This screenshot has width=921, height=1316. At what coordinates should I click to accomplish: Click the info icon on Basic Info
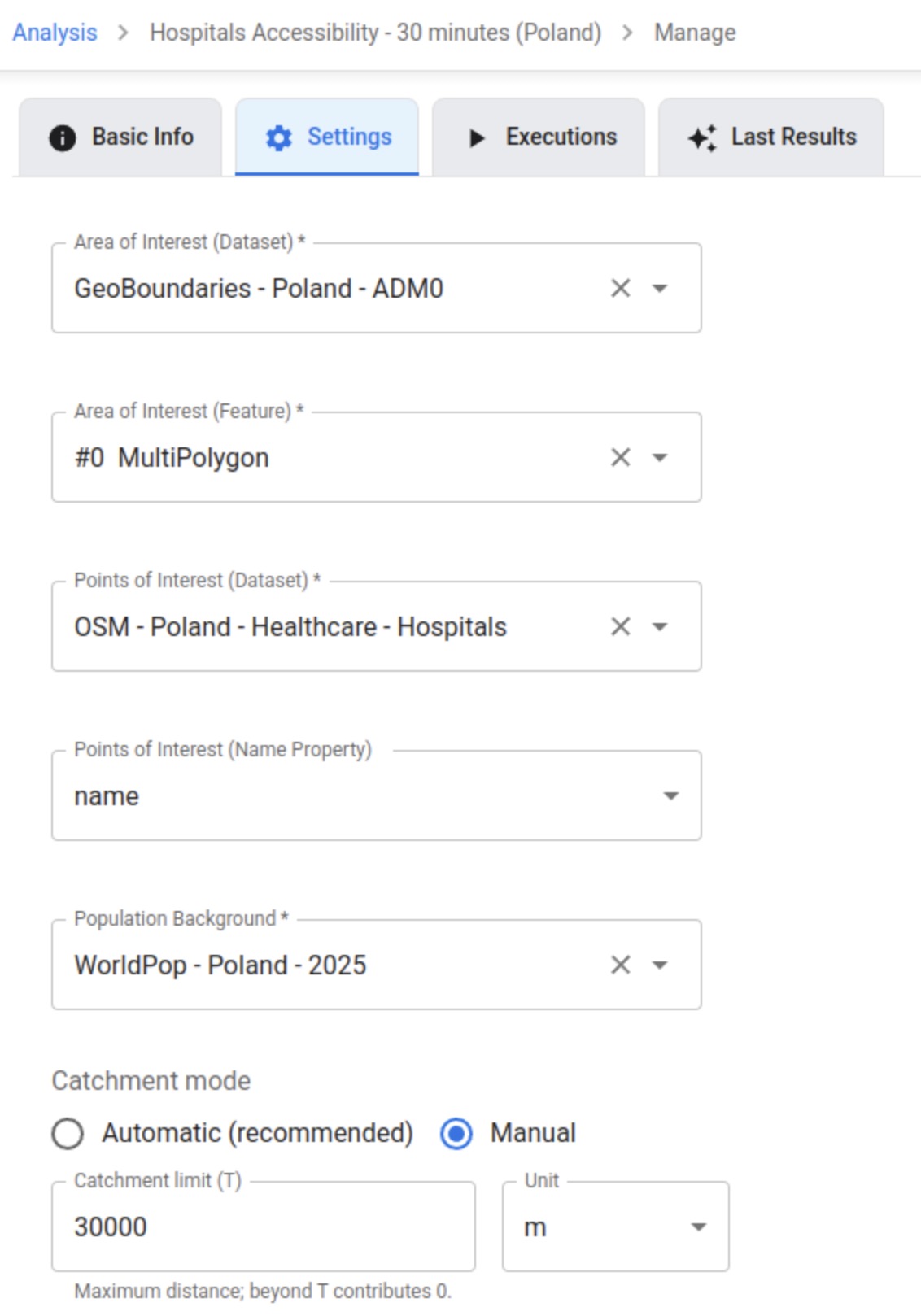click(x=63, y=137)
